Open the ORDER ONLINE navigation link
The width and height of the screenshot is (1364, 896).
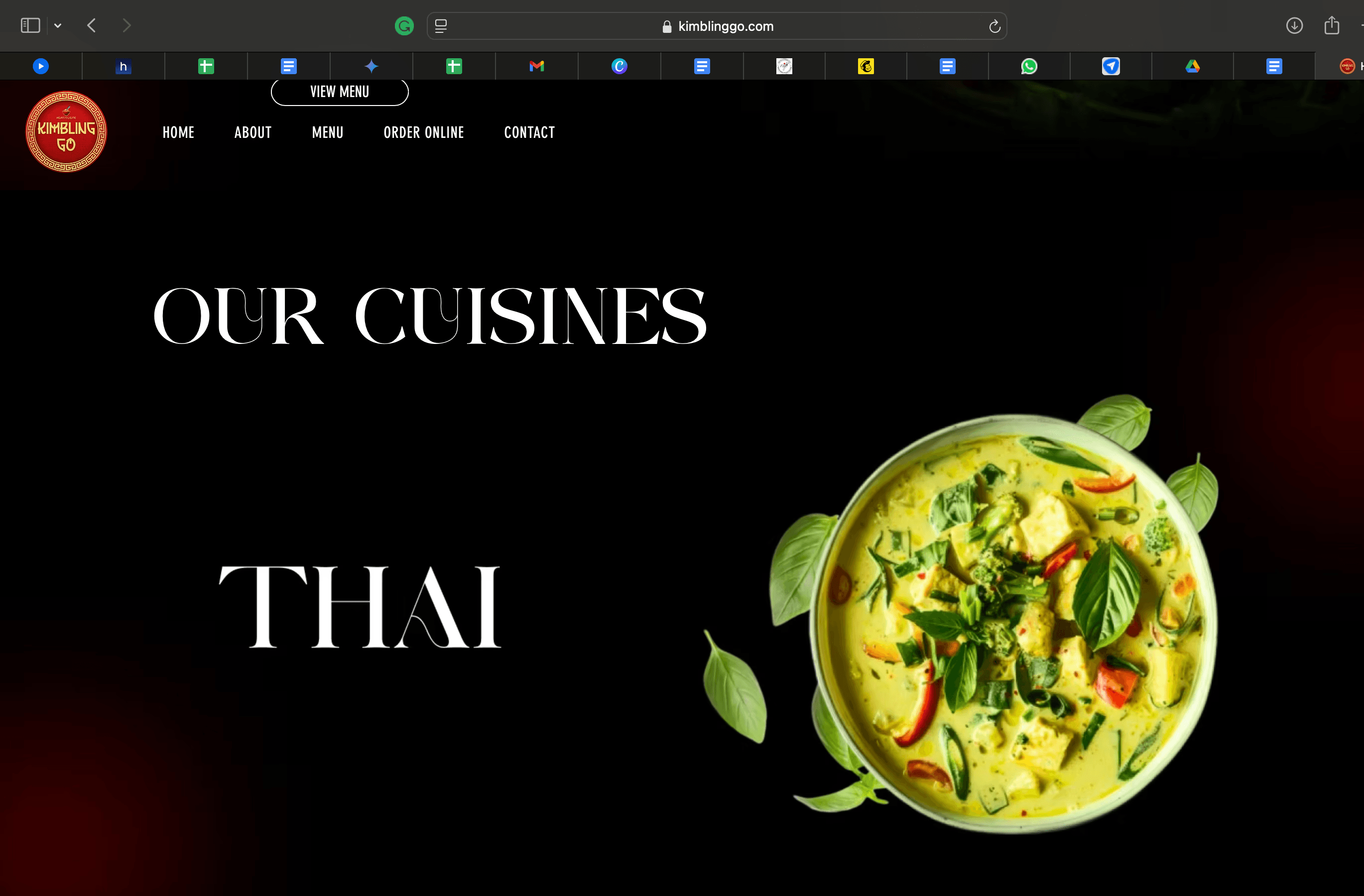423,132
